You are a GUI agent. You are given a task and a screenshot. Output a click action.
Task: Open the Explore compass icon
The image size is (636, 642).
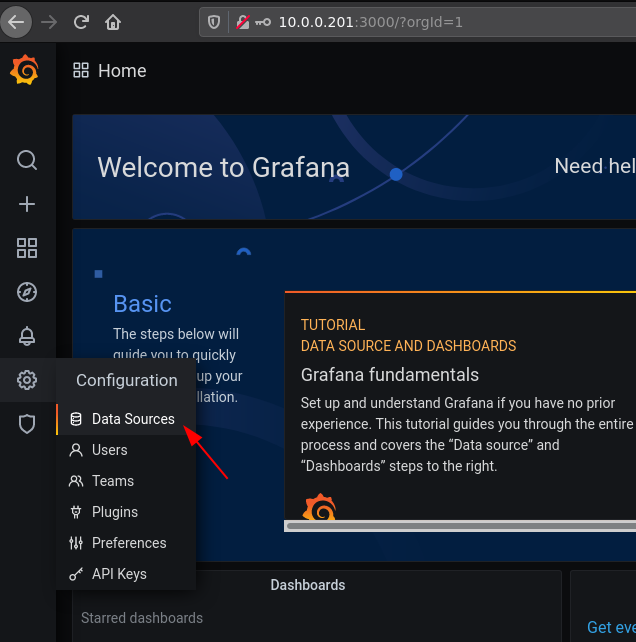click(27, 292)
